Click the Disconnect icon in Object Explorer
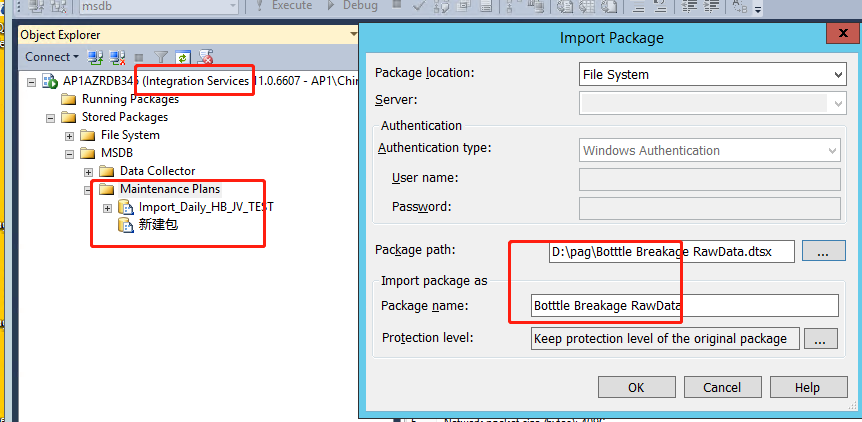Image resolution: width=862 pixels, height=422 pixels. click(117, 57)
